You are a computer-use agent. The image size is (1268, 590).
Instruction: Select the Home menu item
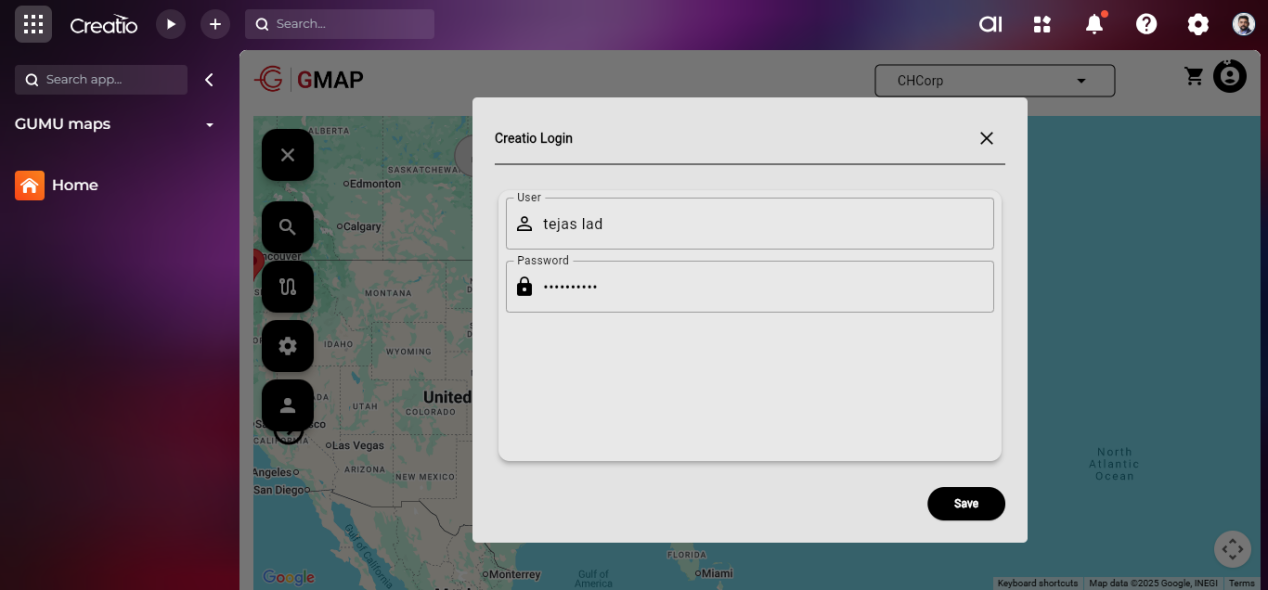click(x=74, y=185)
